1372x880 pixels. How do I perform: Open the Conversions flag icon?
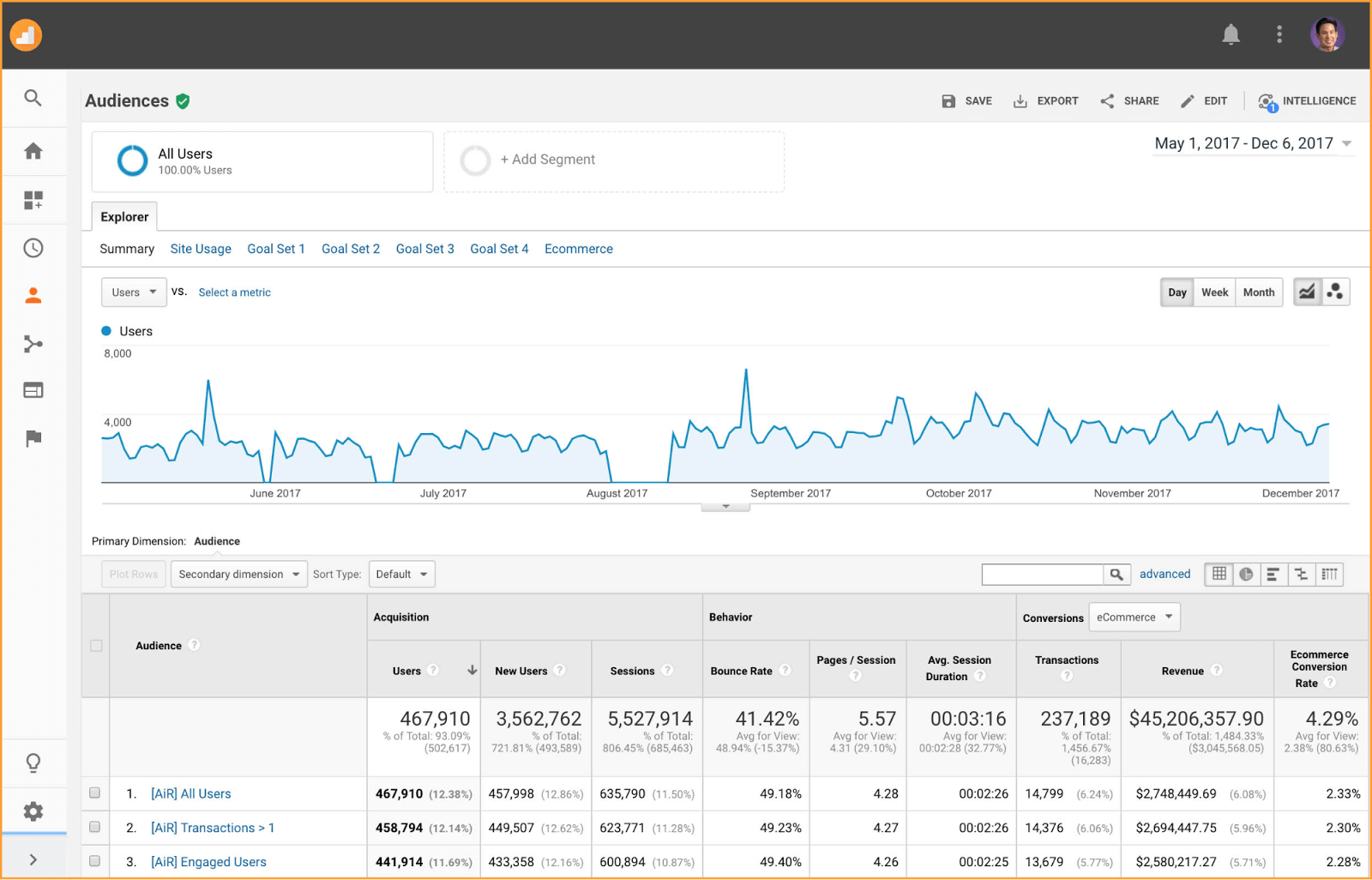click(x=33, y=438)
